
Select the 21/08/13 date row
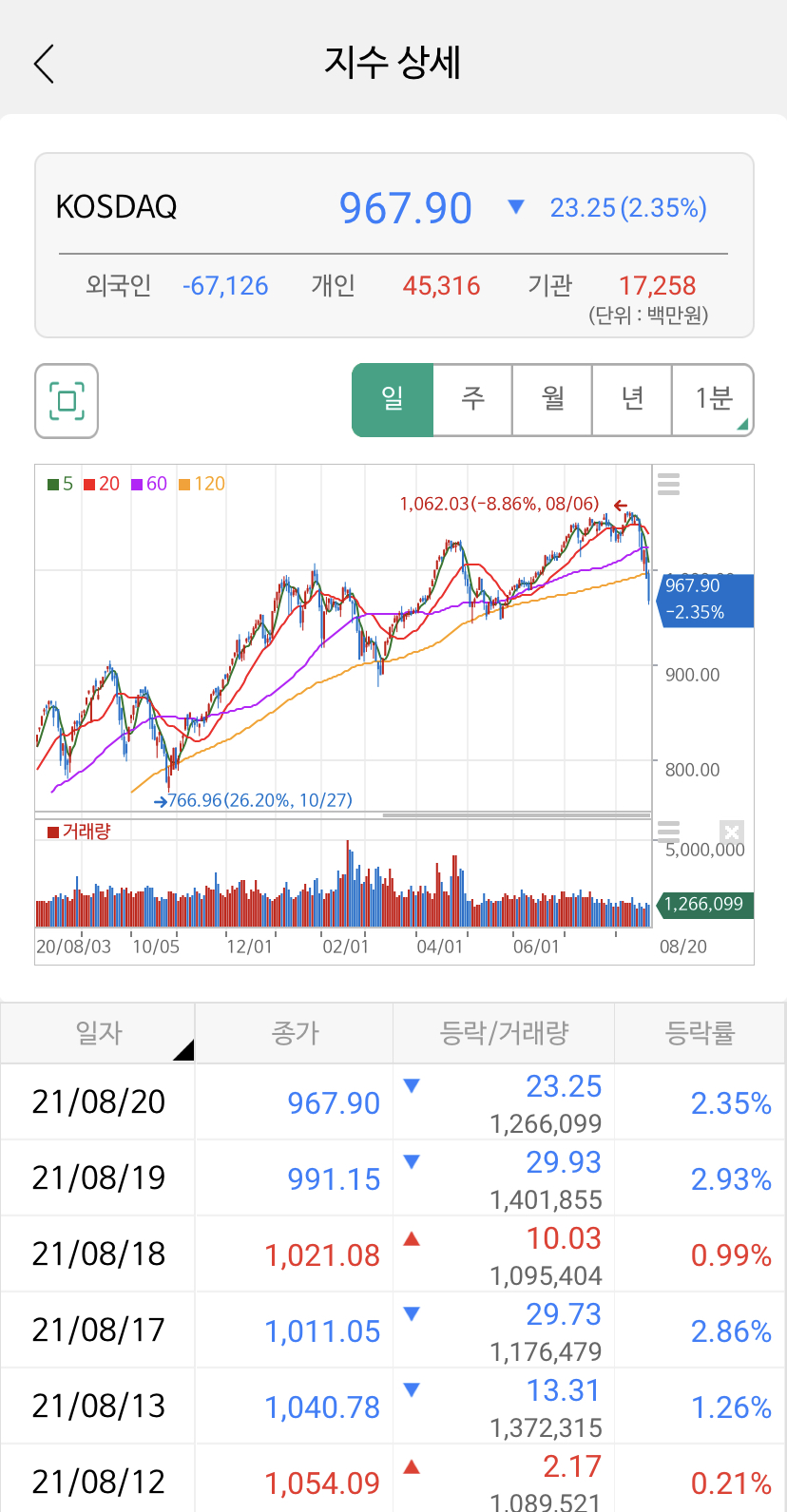(99, 1406)
